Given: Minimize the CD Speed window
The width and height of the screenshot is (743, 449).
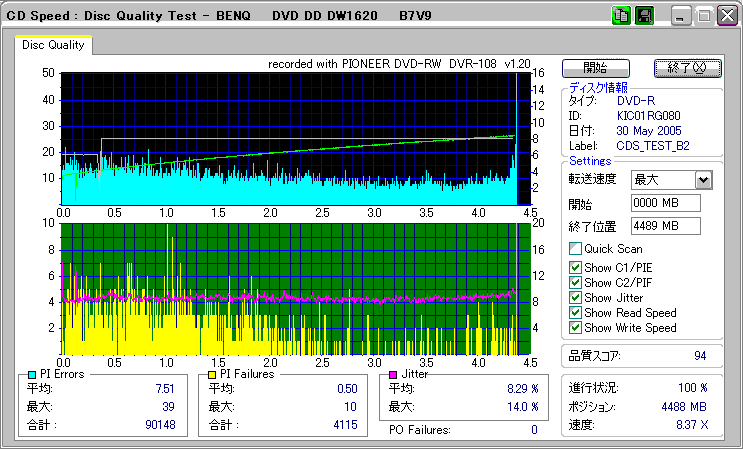Looking at the screenshot, I should tap(681, 16).
